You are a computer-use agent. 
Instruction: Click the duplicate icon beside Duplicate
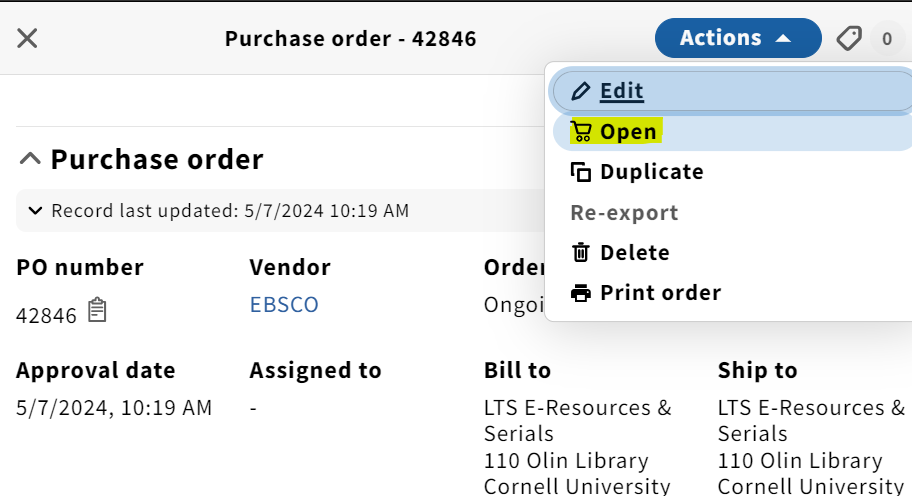pyautogui.click(x=580, y=172)
